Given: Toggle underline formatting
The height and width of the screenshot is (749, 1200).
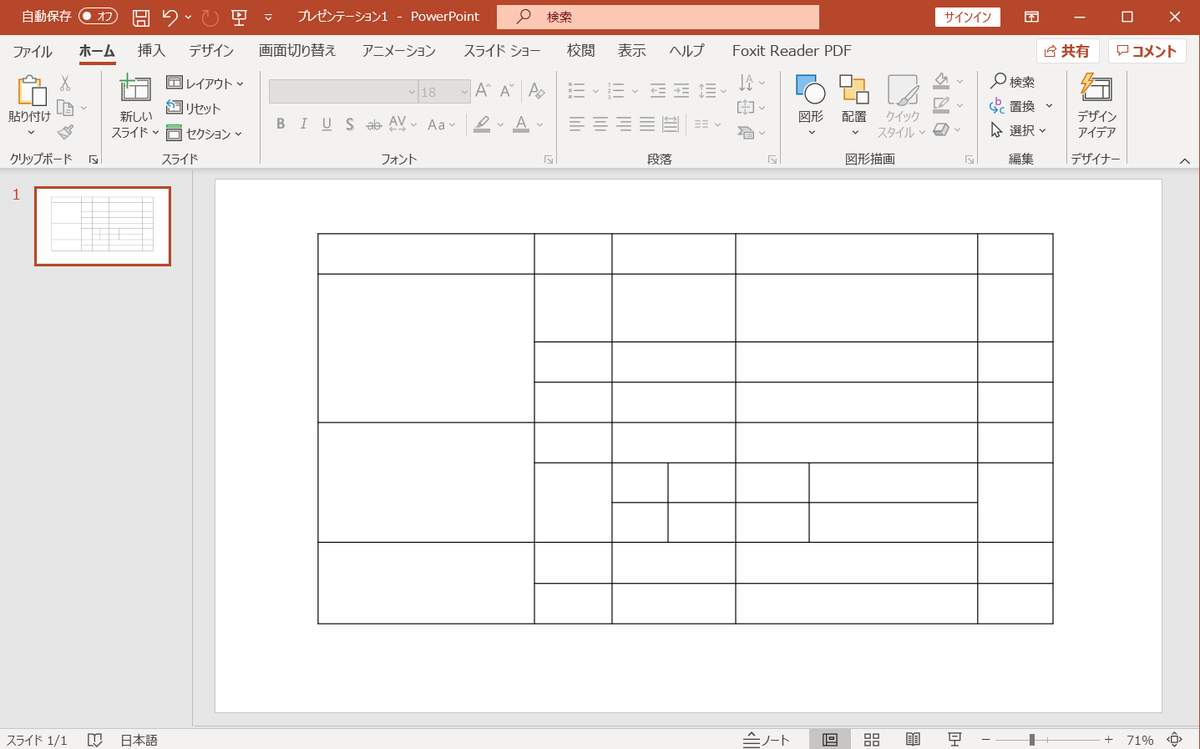Looking at the screenshot, I should [327, 124].
